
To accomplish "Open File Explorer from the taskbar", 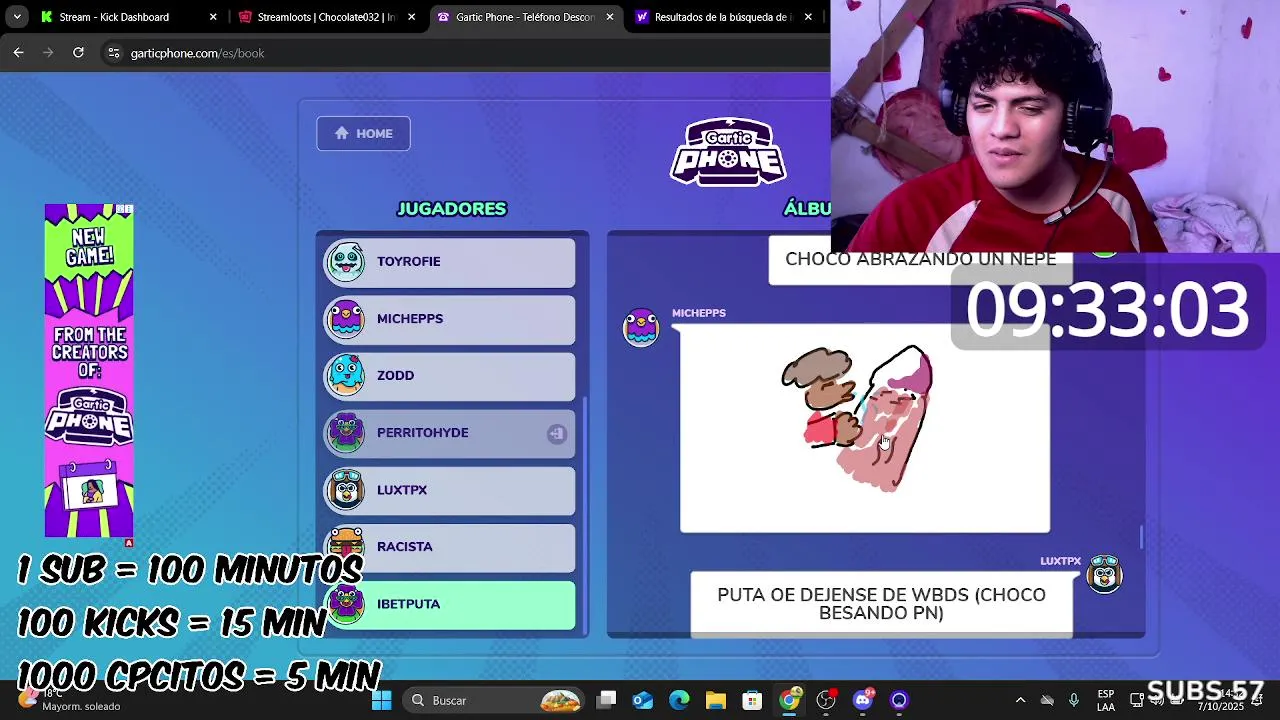I will pos(716,700).
